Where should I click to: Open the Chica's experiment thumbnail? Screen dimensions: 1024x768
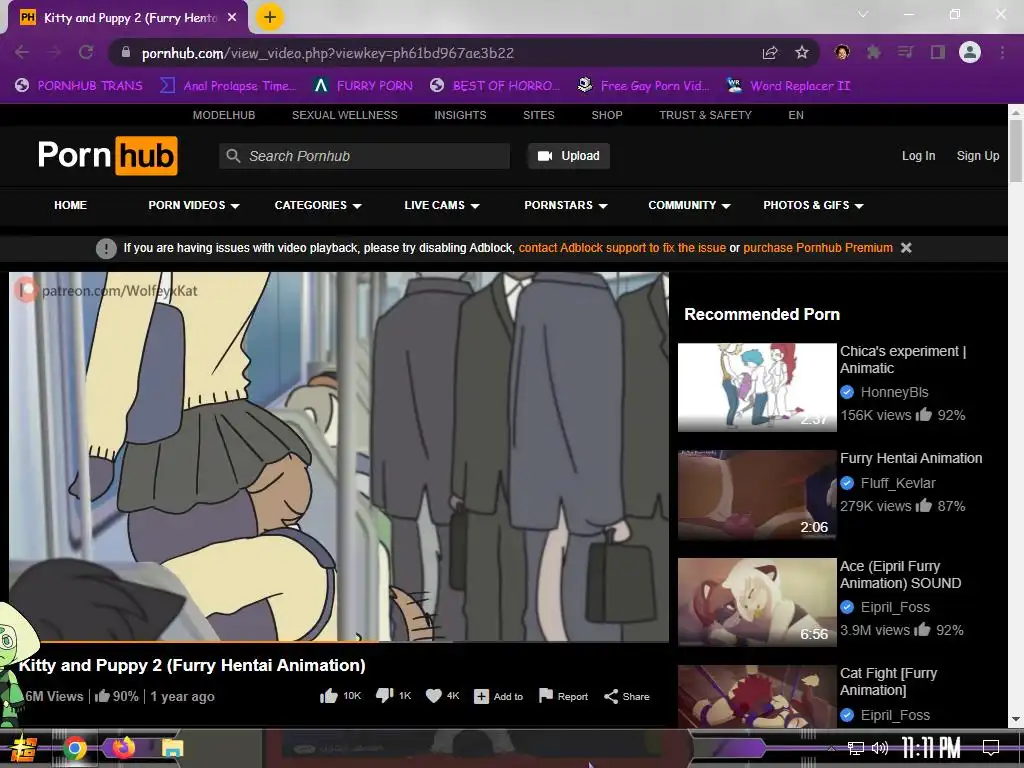coord(757,387)
